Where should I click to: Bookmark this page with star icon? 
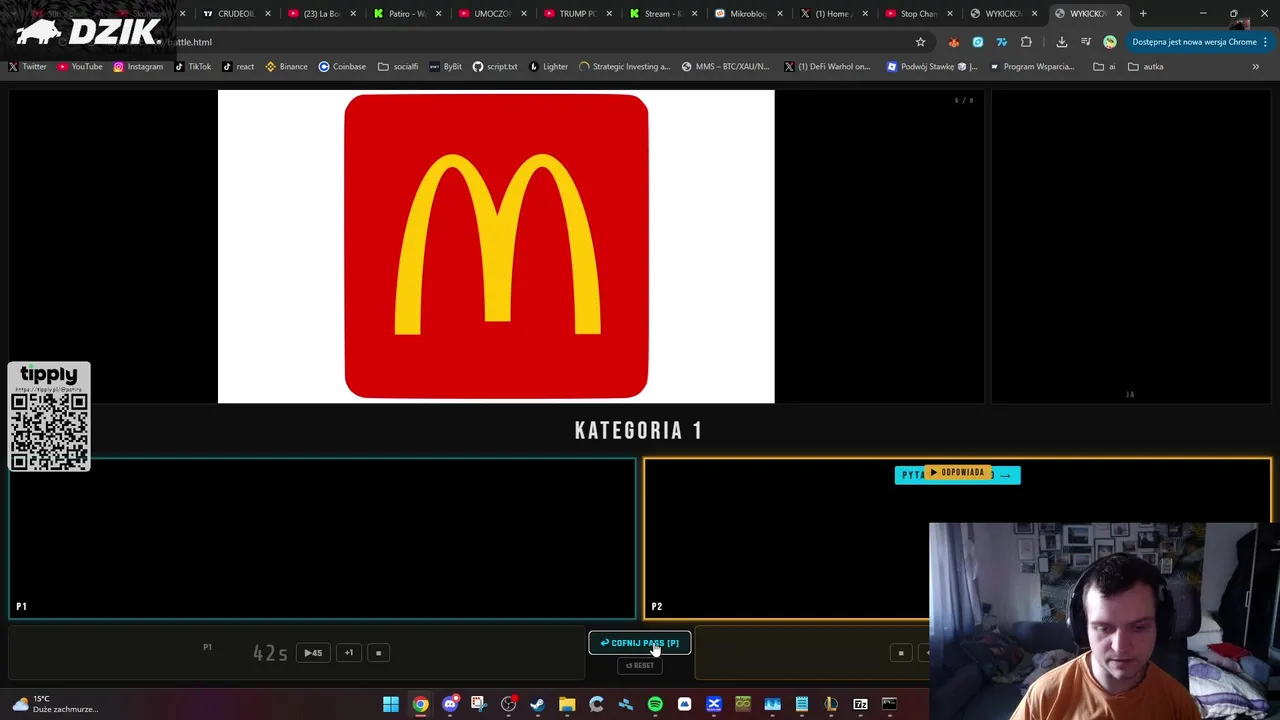[x=920, y=42]
